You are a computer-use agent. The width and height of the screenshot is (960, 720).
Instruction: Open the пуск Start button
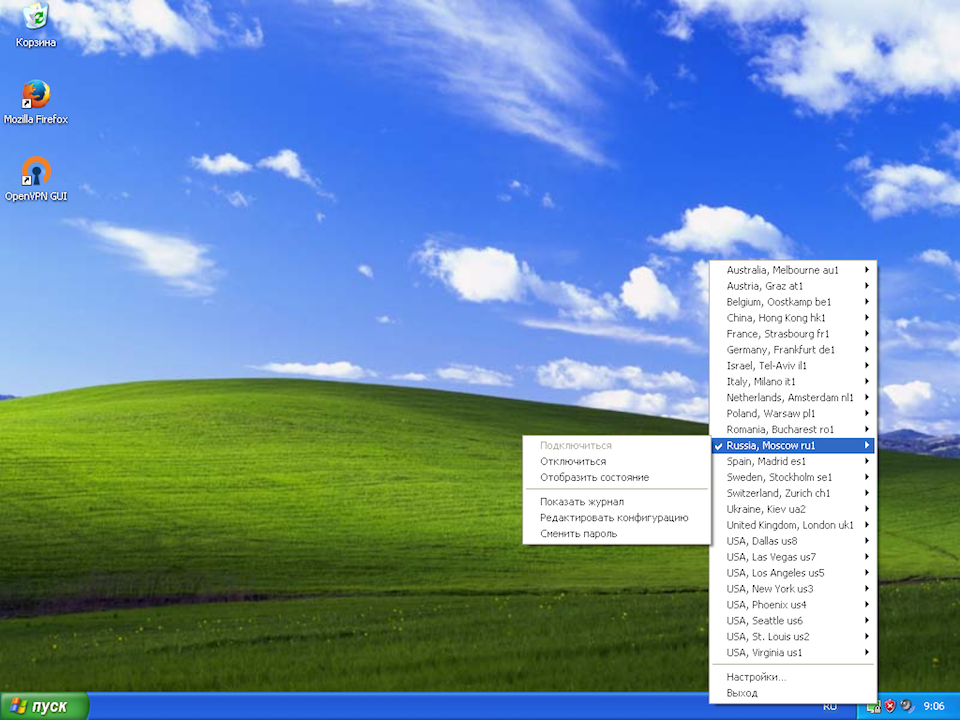44,706
